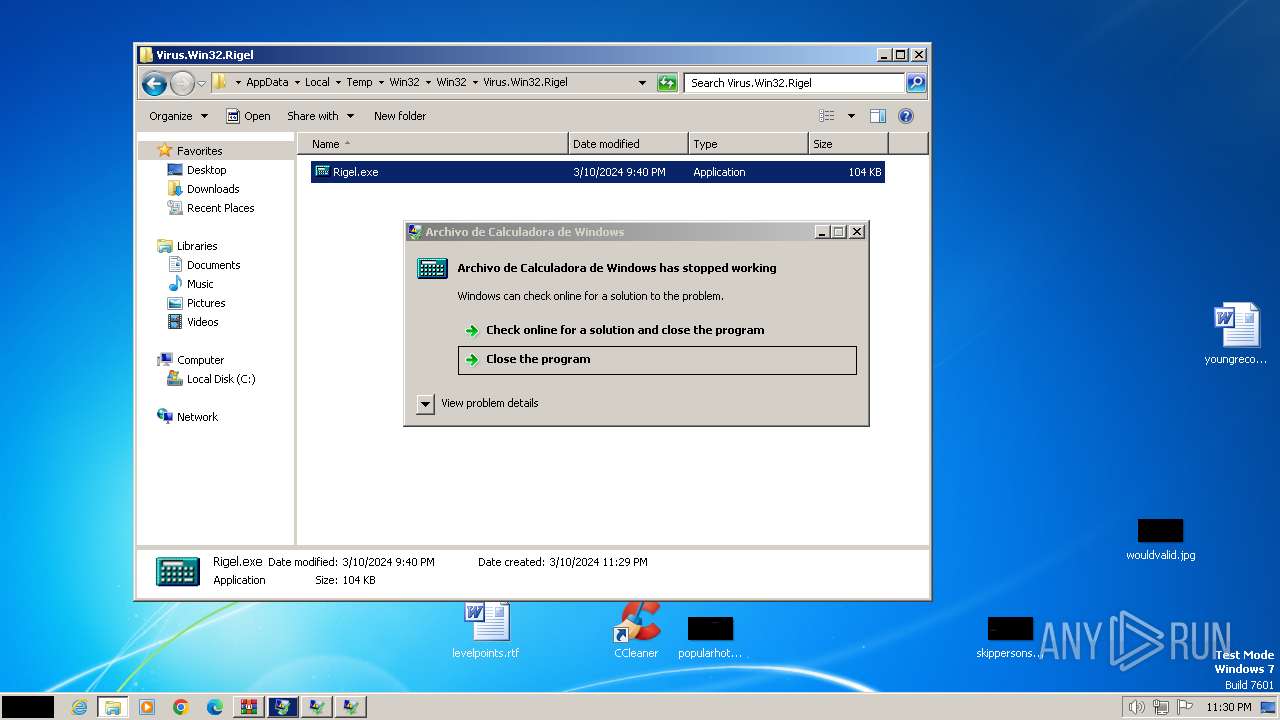Image resolution: width=1280 pixels, height=720 pixels.
Task: Toggle the preview pane icon
Action: point(878,116)
